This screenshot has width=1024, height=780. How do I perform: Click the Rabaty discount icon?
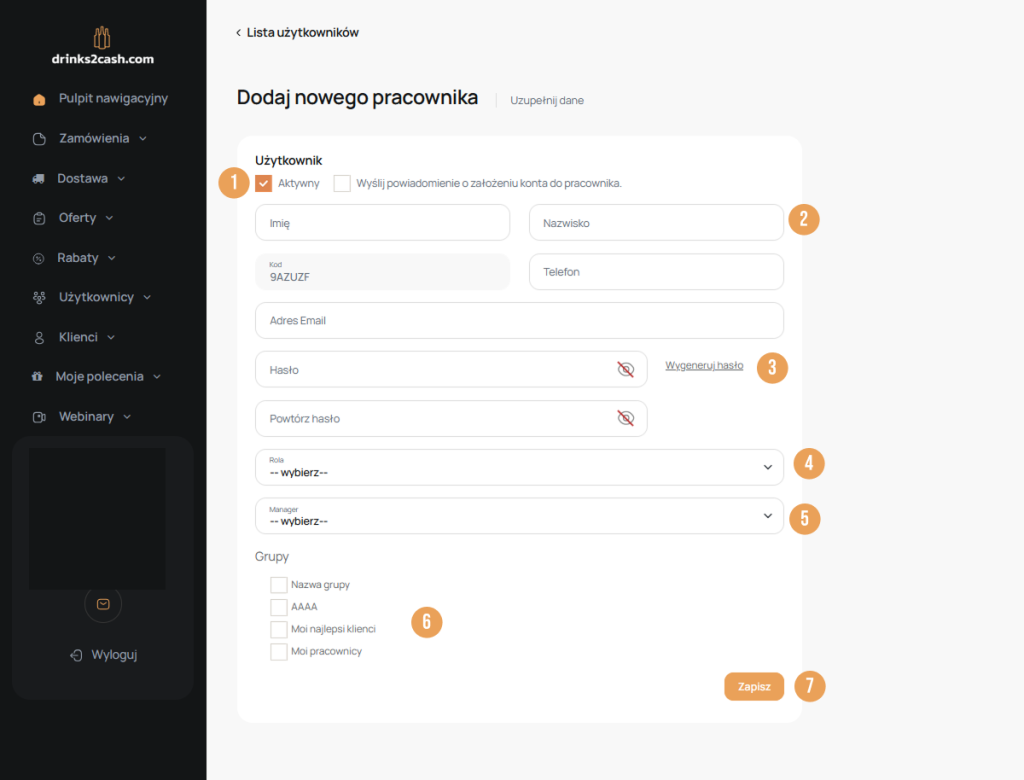click(x=39, y=258)
